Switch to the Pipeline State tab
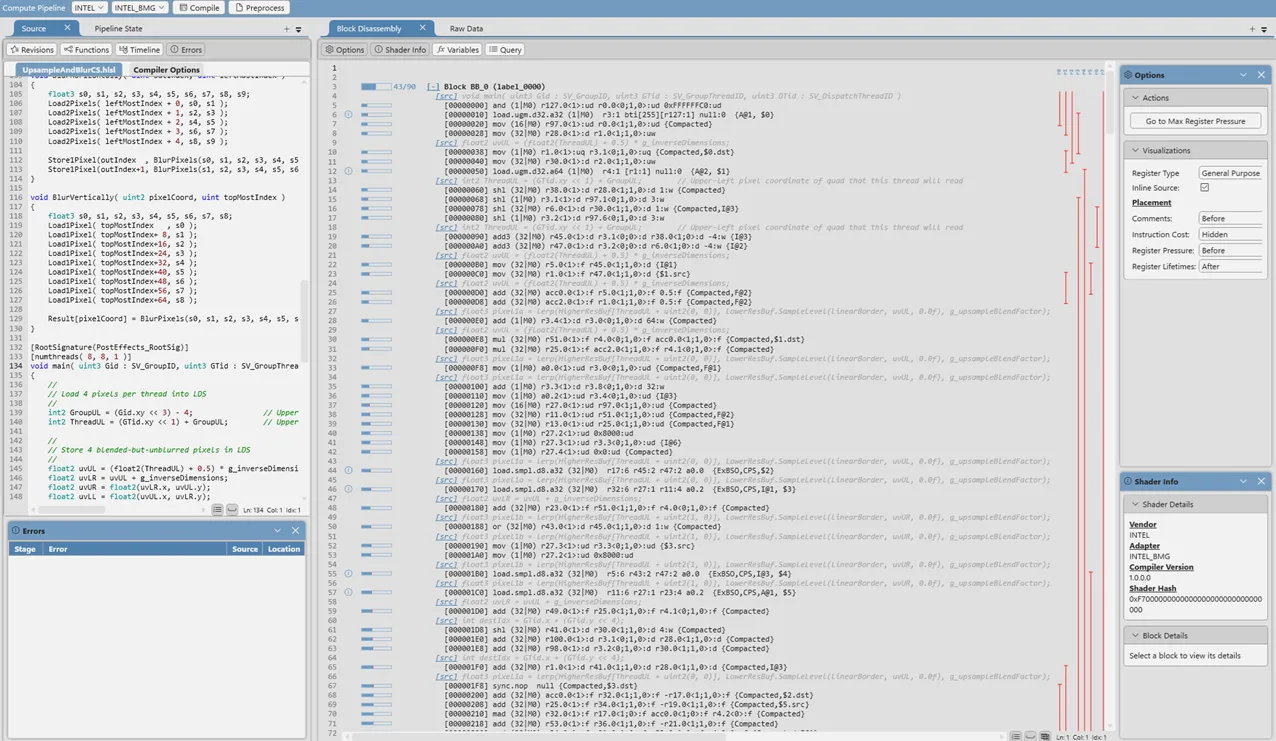This screenshot has height=741, width=1276. (118, 29)
